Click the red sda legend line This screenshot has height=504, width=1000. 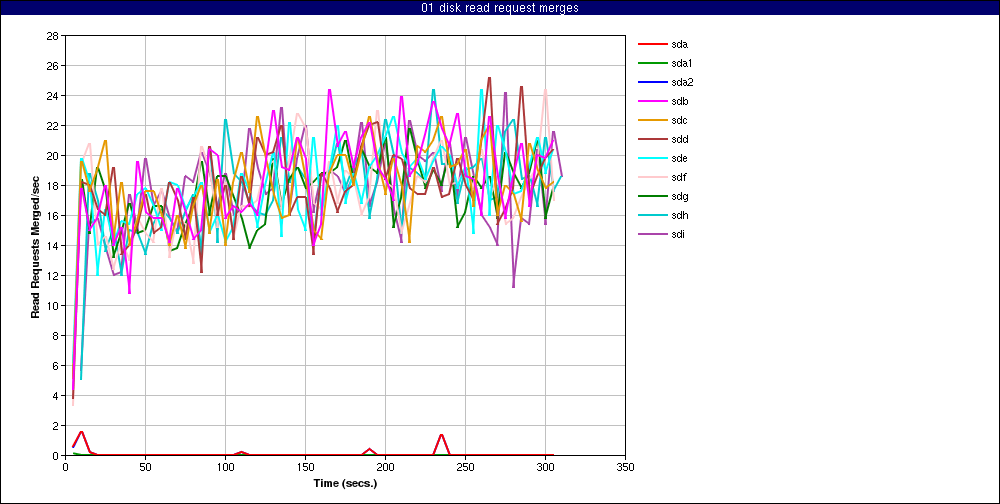click(x=651, y=44)
